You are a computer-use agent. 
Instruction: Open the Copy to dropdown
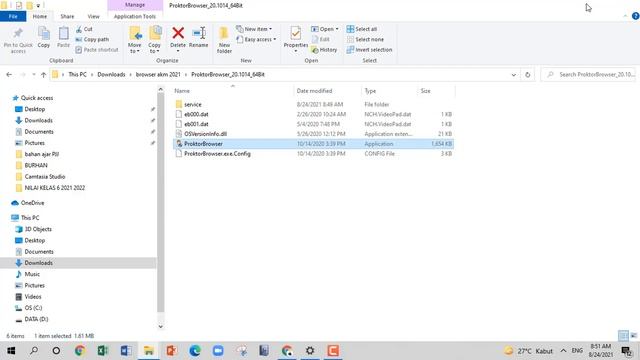tap(154, 40)
